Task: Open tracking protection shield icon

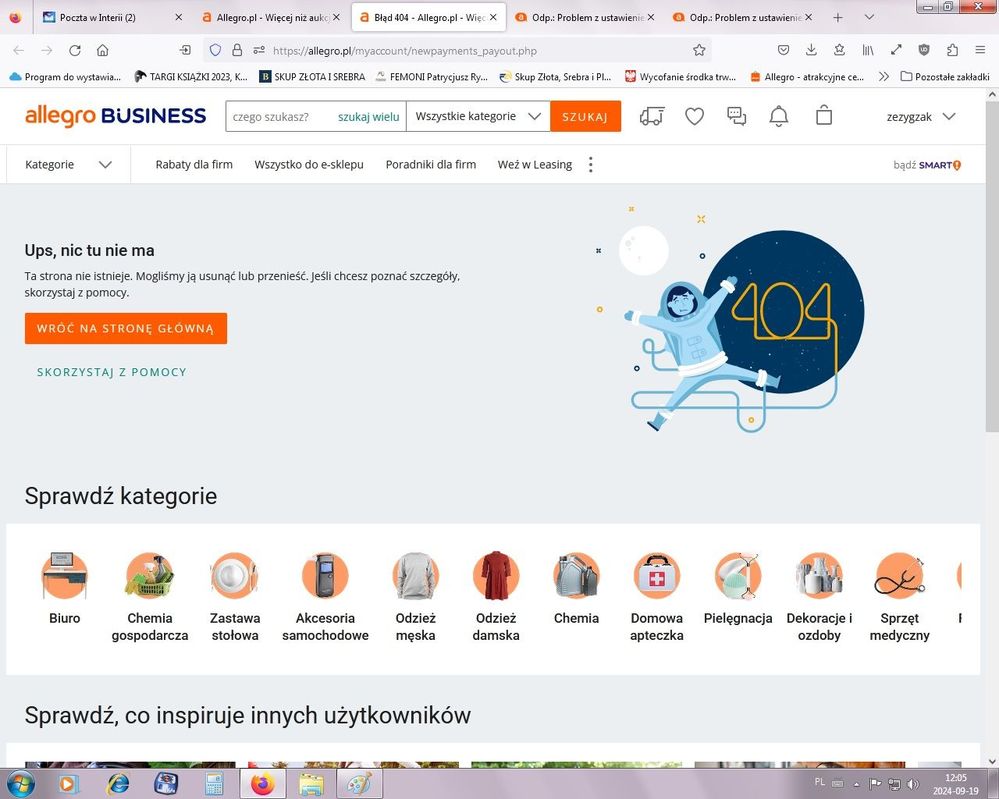Action: (215, 50)
